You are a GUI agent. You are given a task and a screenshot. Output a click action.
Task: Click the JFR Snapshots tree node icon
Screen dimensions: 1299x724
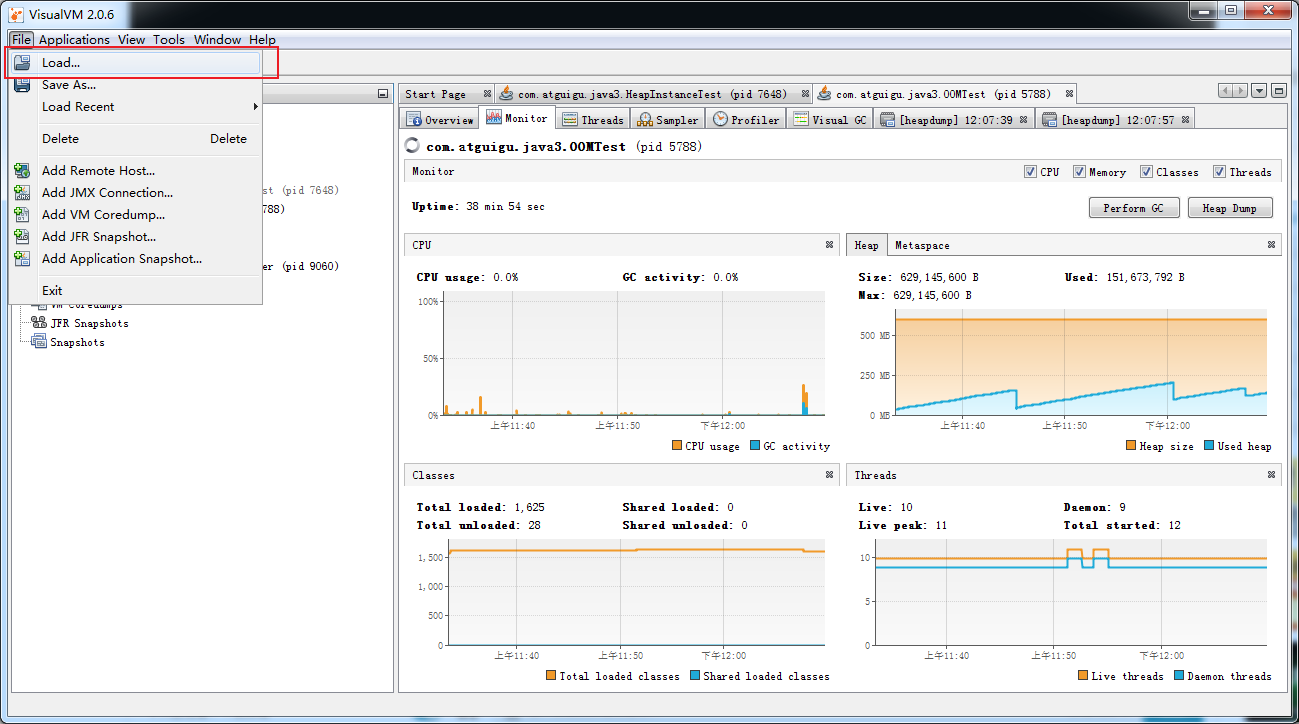click(x=40, y=323)
